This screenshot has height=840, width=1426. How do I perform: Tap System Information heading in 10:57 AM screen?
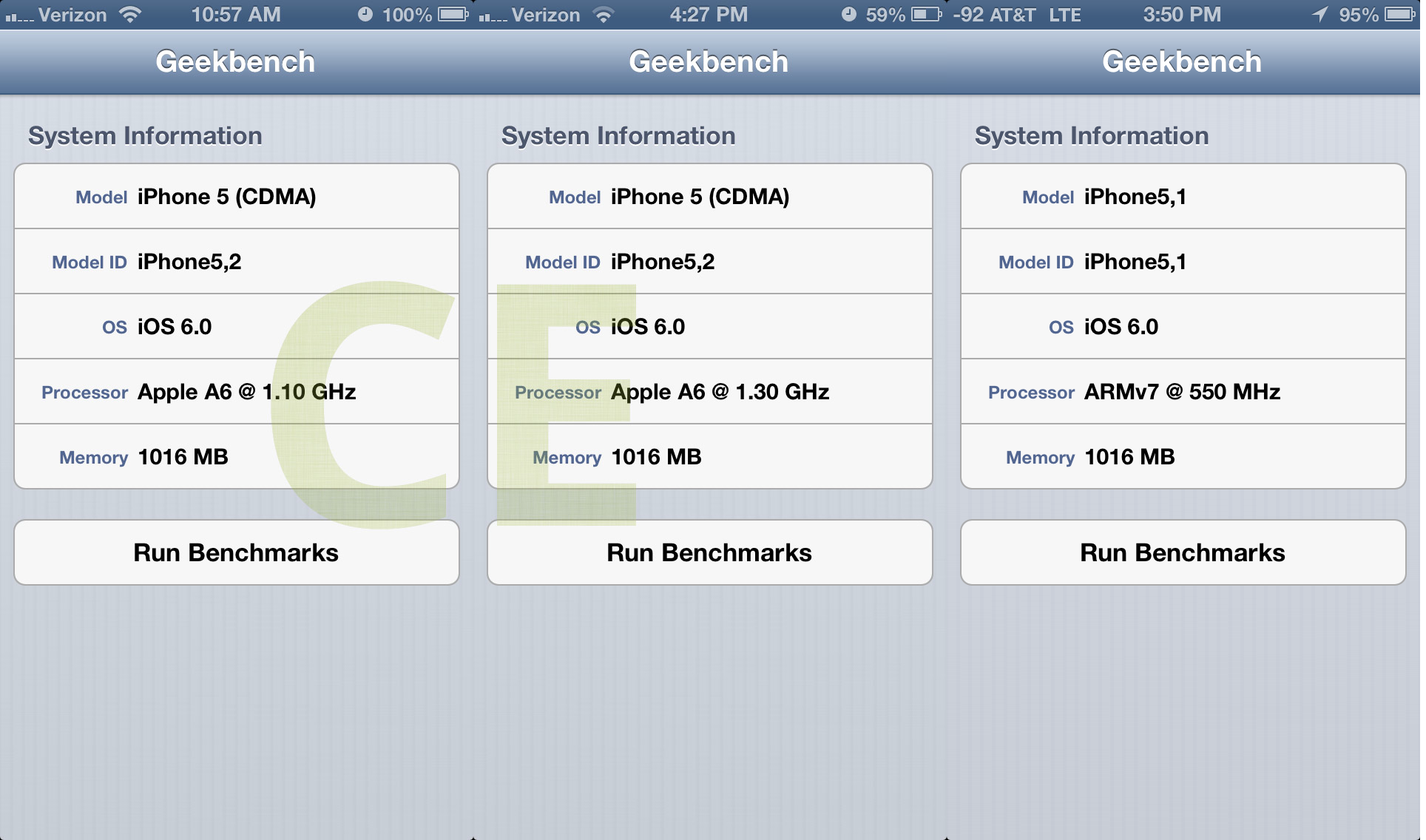tap(145, 136)
